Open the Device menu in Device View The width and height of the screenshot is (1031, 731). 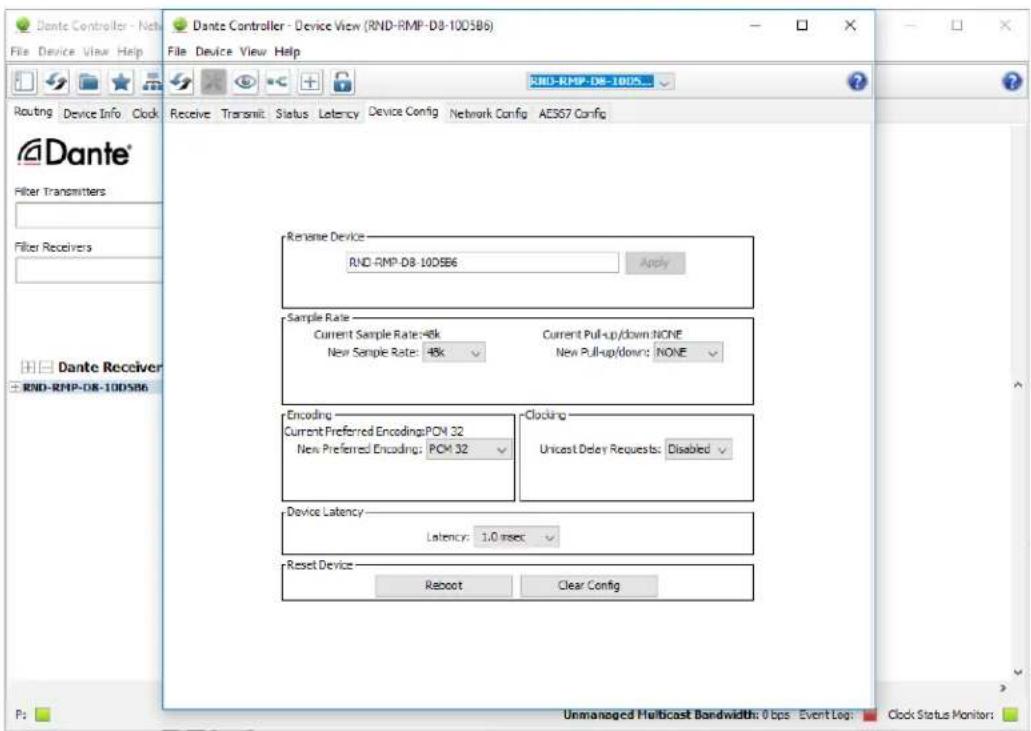214,51
